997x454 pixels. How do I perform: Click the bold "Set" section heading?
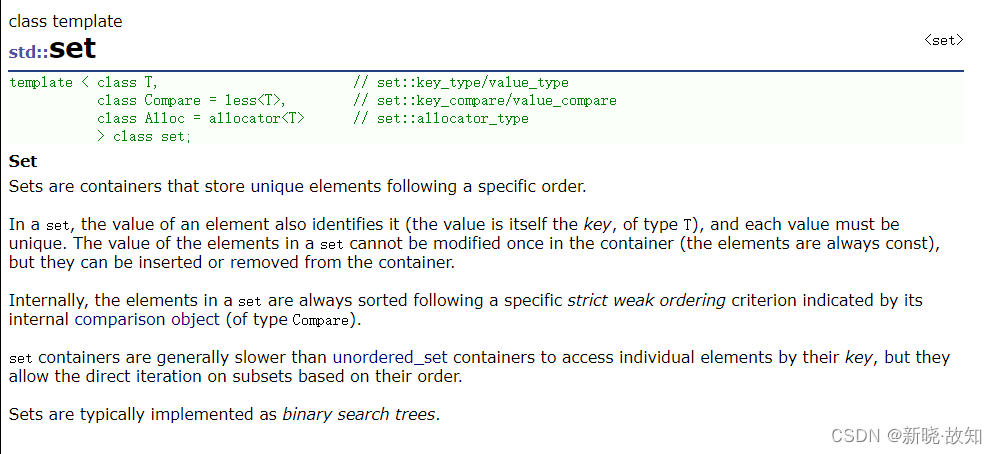point(23,162)
